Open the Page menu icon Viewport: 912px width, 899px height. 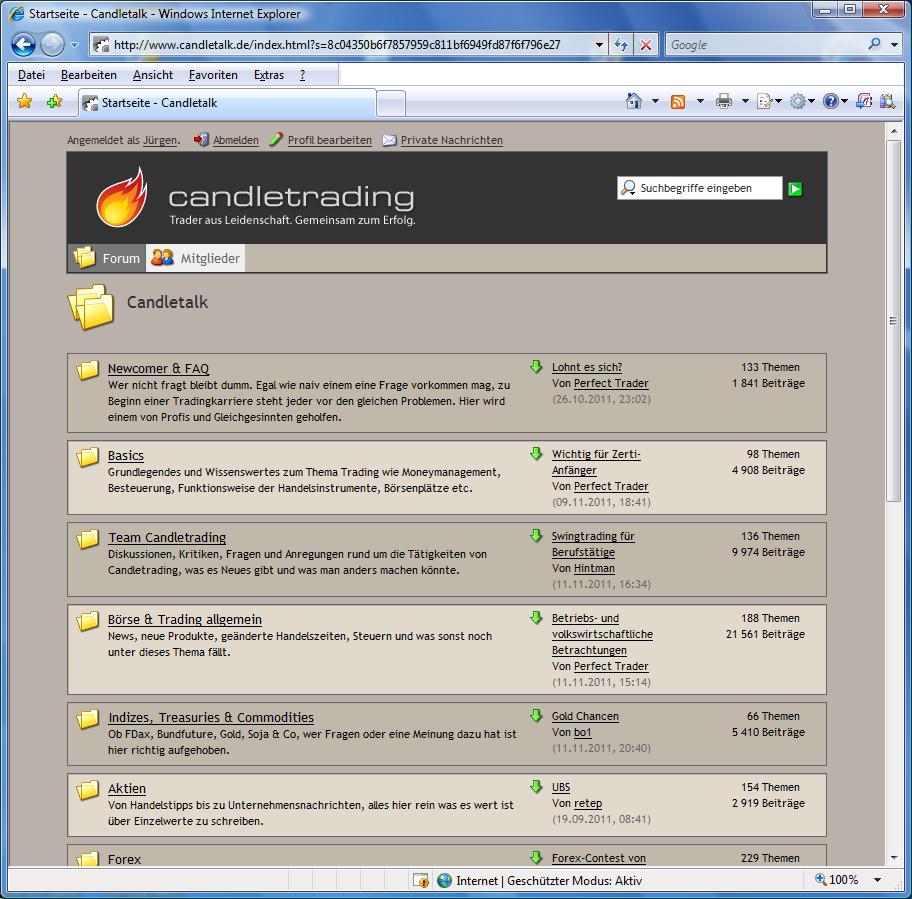769,102
